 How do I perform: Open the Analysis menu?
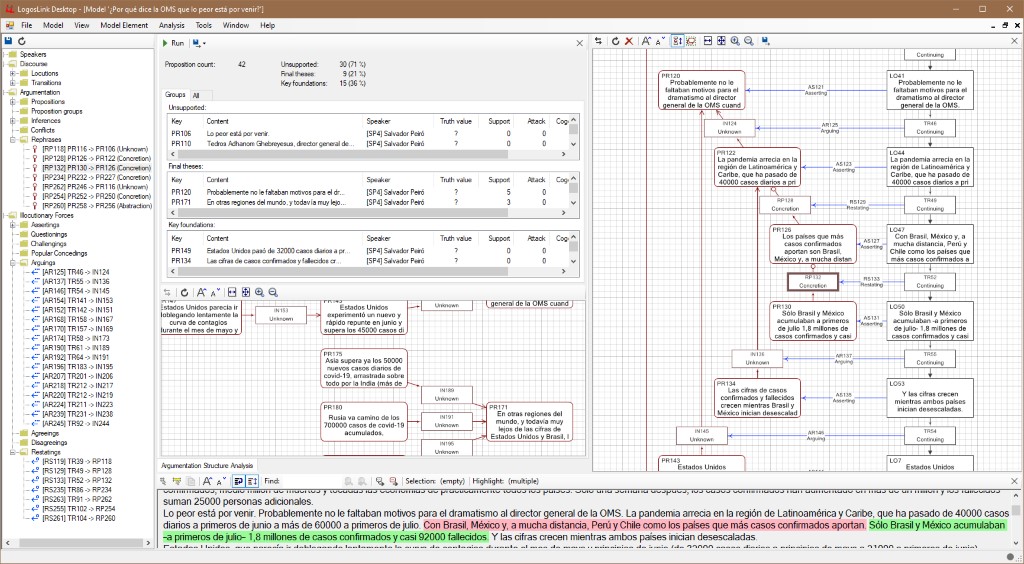171,25
